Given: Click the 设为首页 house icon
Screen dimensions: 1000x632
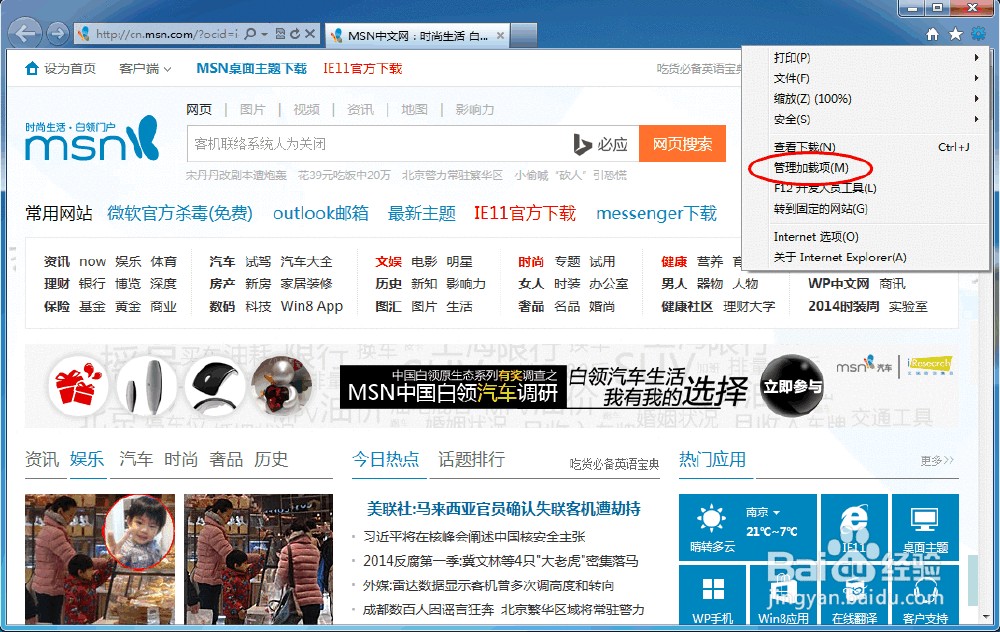Looking at the screenshot, I should click(x=32, y=68).
